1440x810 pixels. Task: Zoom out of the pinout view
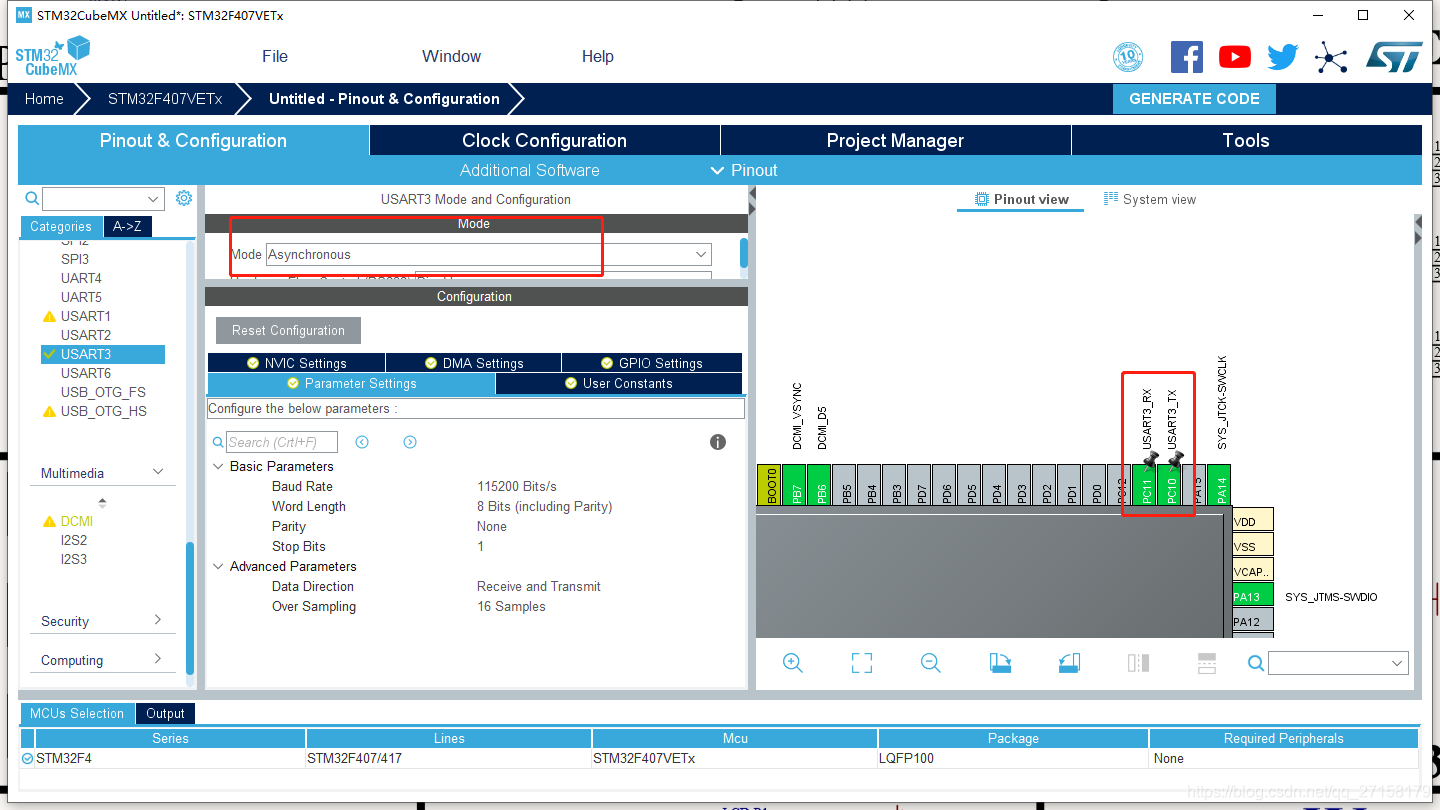click(x=931, y=662)
